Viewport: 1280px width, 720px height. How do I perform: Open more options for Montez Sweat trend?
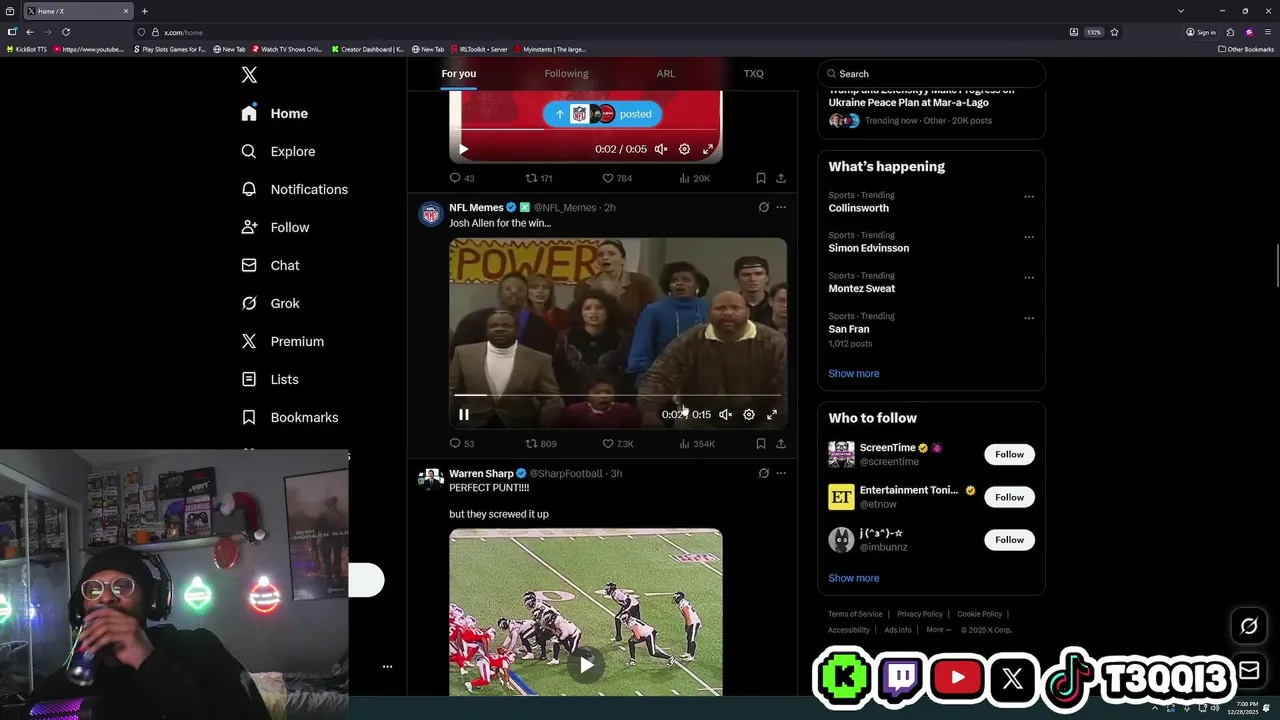[x=1029, y=277]
